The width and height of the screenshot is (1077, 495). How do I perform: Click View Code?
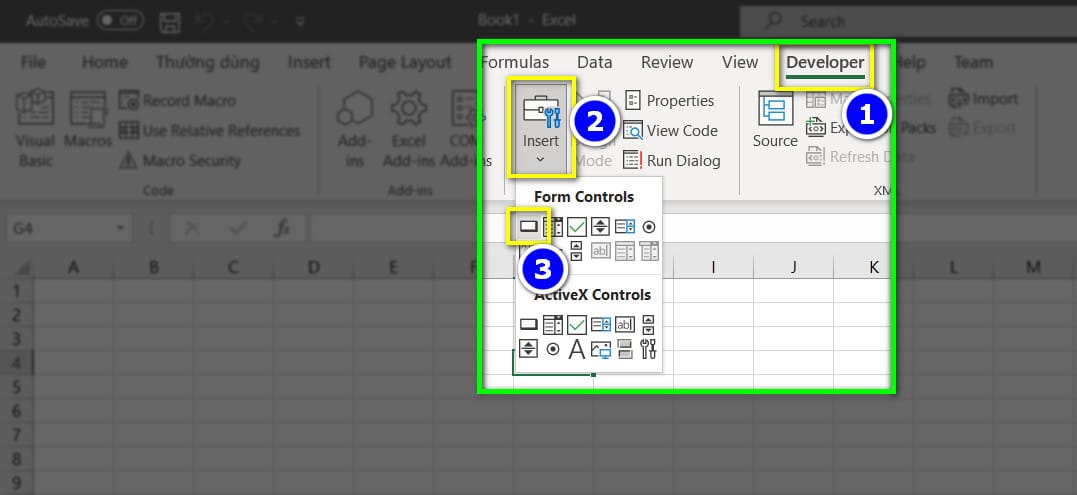670,130
